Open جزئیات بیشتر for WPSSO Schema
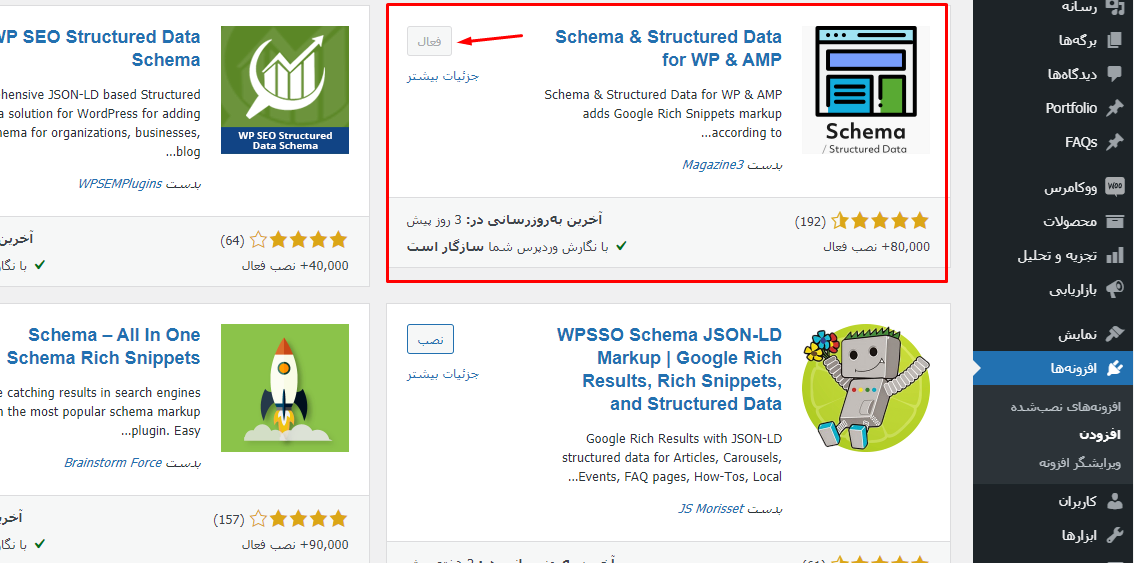Screen dimensions: 1134x563 [x=443, y=373]
